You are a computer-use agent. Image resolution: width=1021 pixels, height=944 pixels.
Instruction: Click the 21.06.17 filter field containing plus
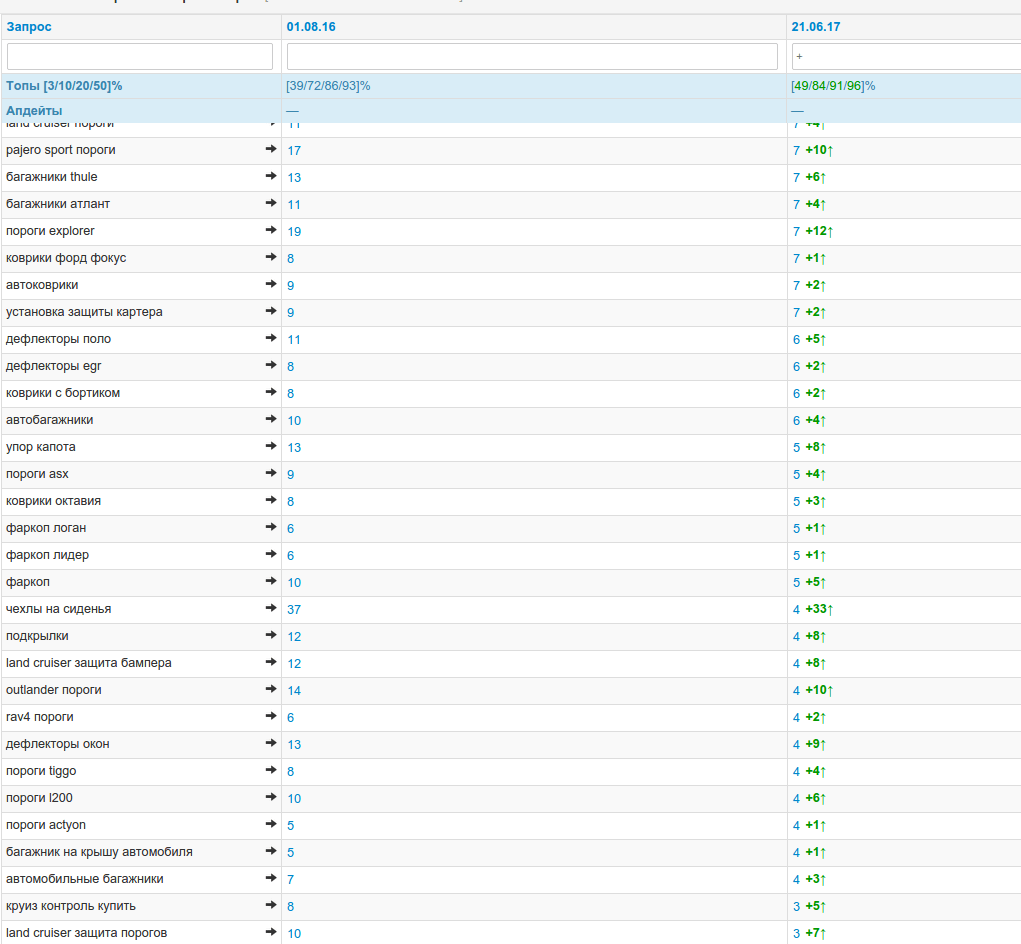pyautogui.click(x=905, y=56)
